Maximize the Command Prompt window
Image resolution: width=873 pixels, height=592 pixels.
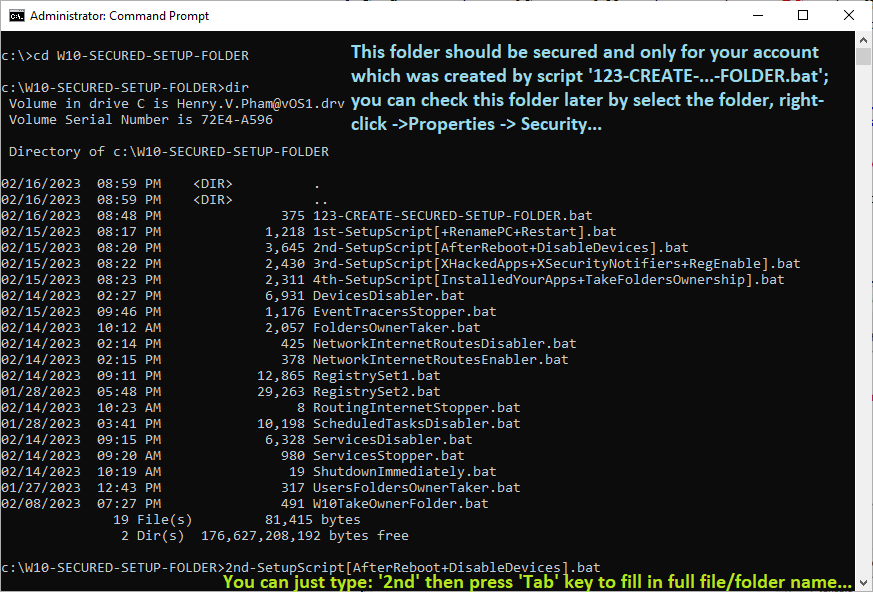(x=803, y=16)
